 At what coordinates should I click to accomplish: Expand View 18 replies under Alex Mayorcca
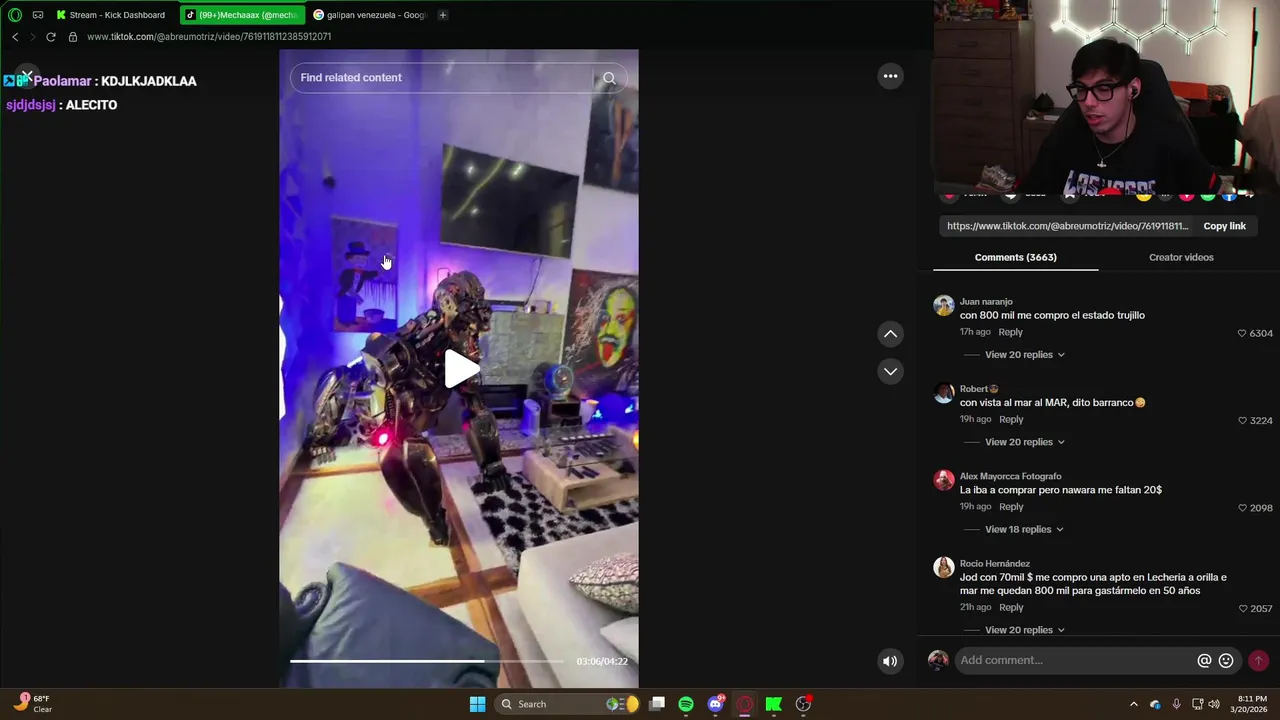click(1024, 530)
